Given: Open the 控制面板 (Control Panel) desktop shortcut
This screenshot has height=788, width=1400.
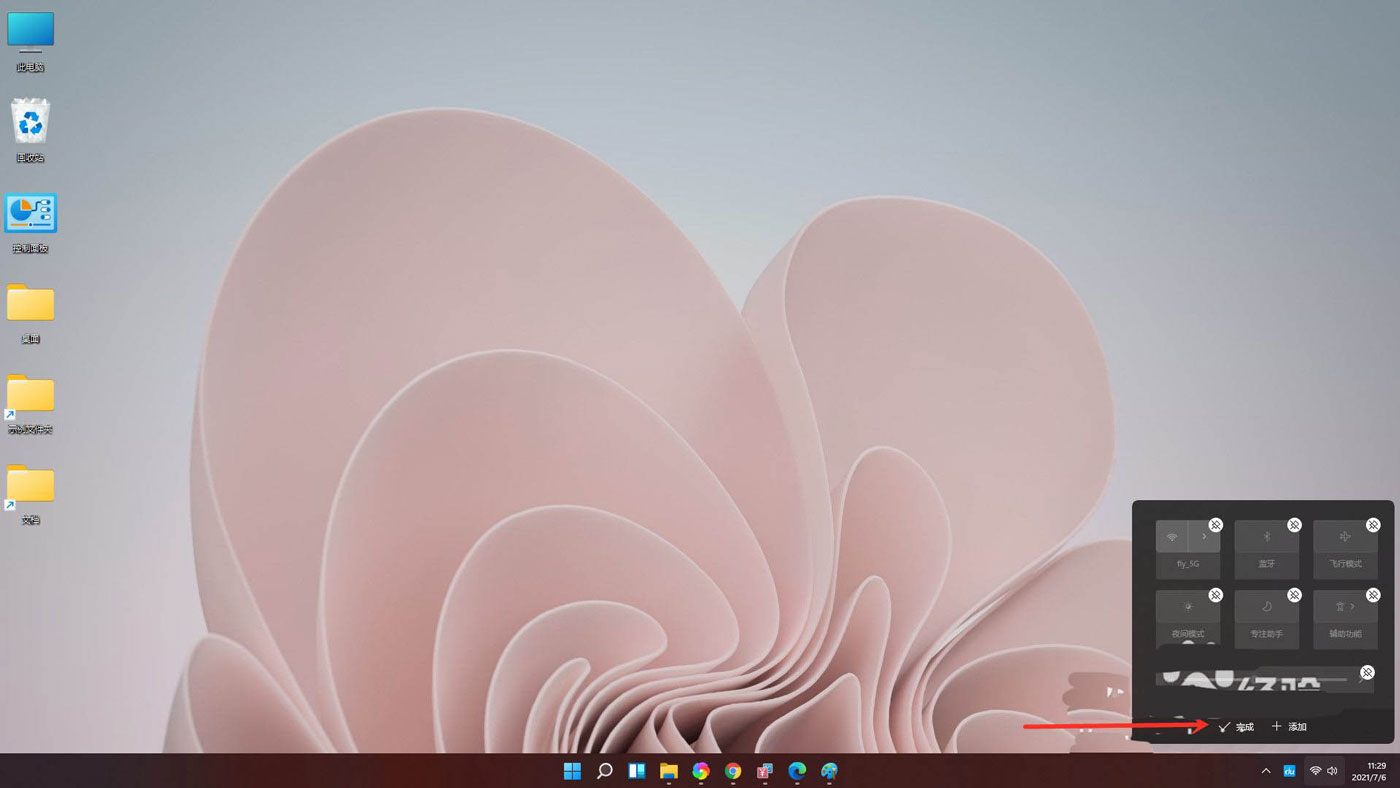Looking at the screenshot, I should 29,212.
